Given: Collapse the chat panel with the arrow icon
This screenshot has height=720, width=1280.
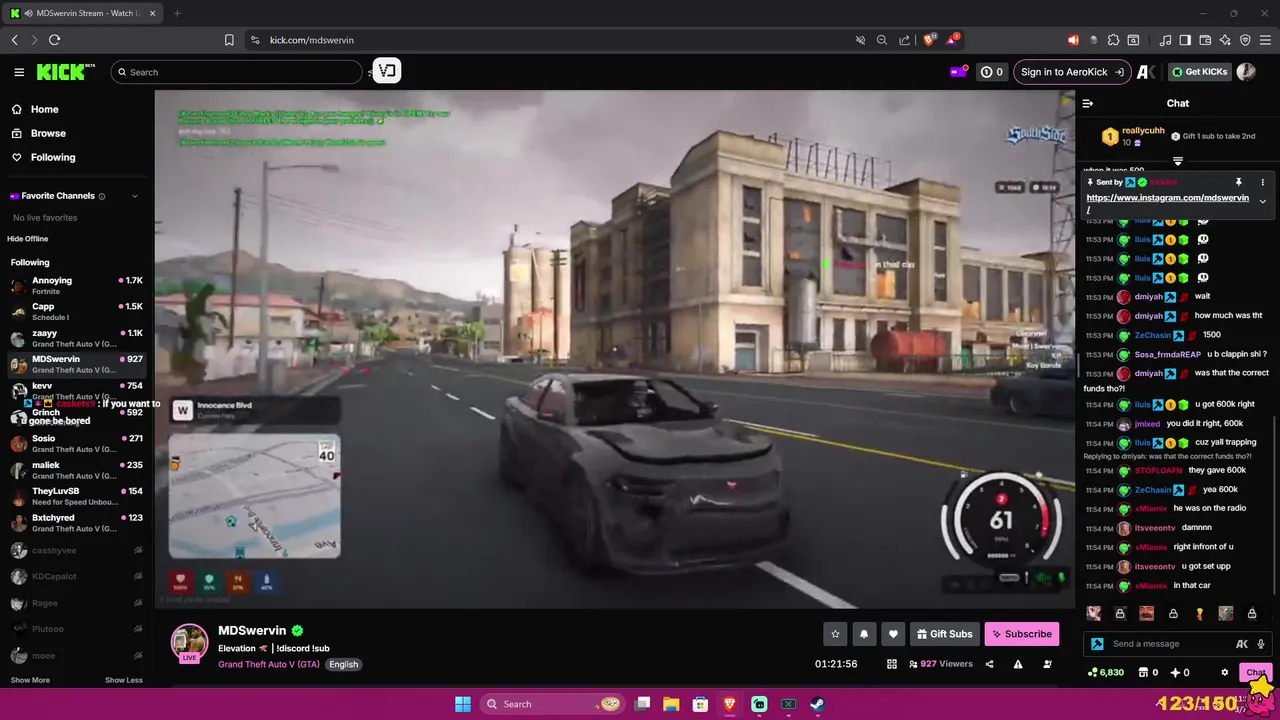Looking at the screenshot, I should tap(1088, 103).
